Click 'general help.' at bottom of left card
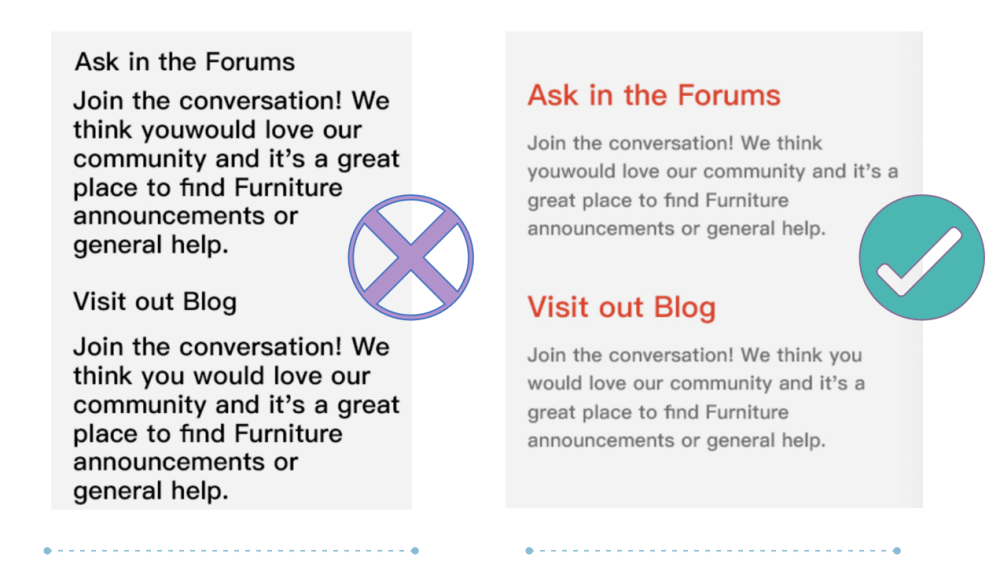 pyautogui.click(x=151, y=491)
